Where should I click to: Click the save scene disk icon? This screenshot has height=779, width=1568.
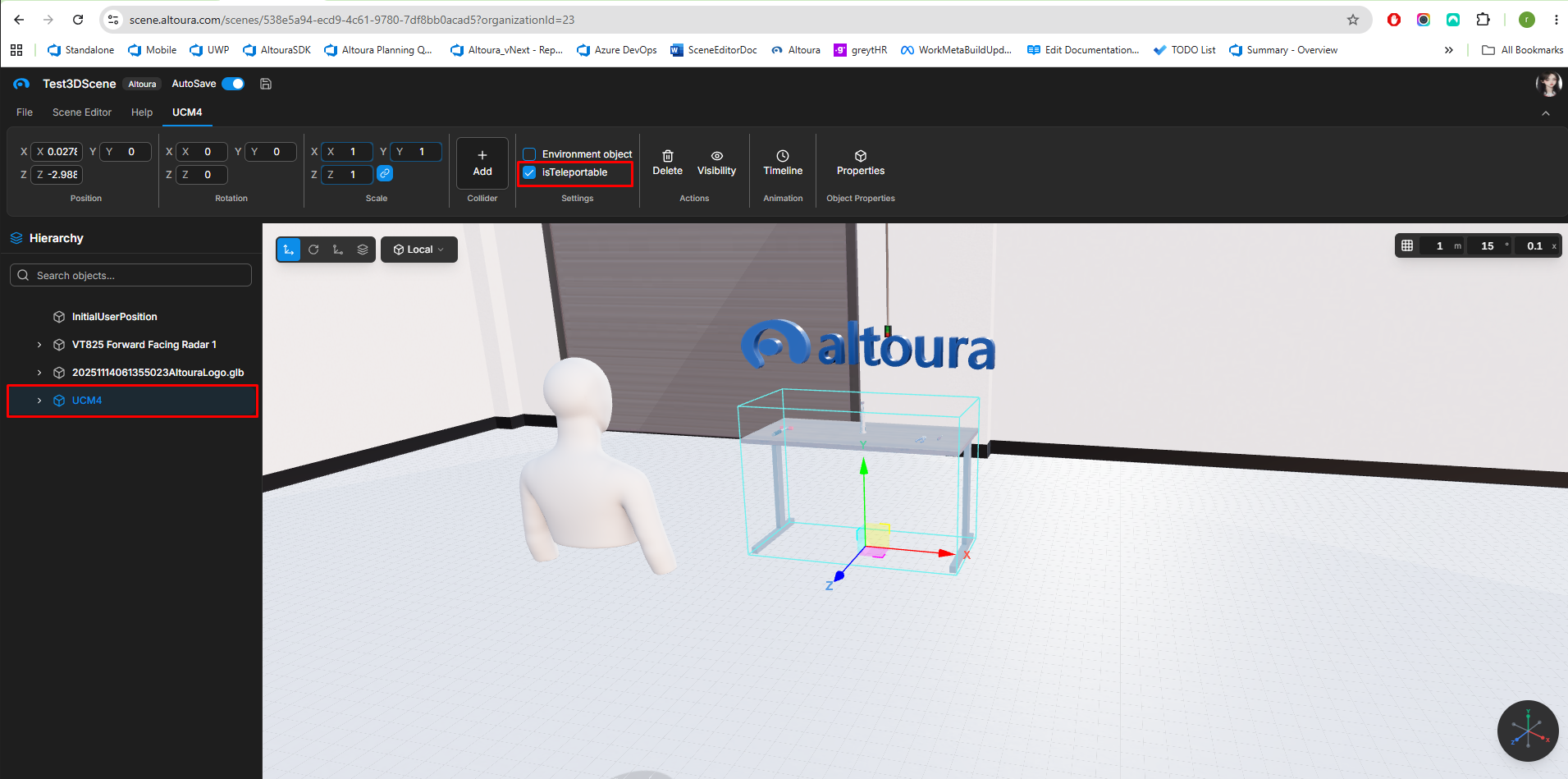(266, 84)
